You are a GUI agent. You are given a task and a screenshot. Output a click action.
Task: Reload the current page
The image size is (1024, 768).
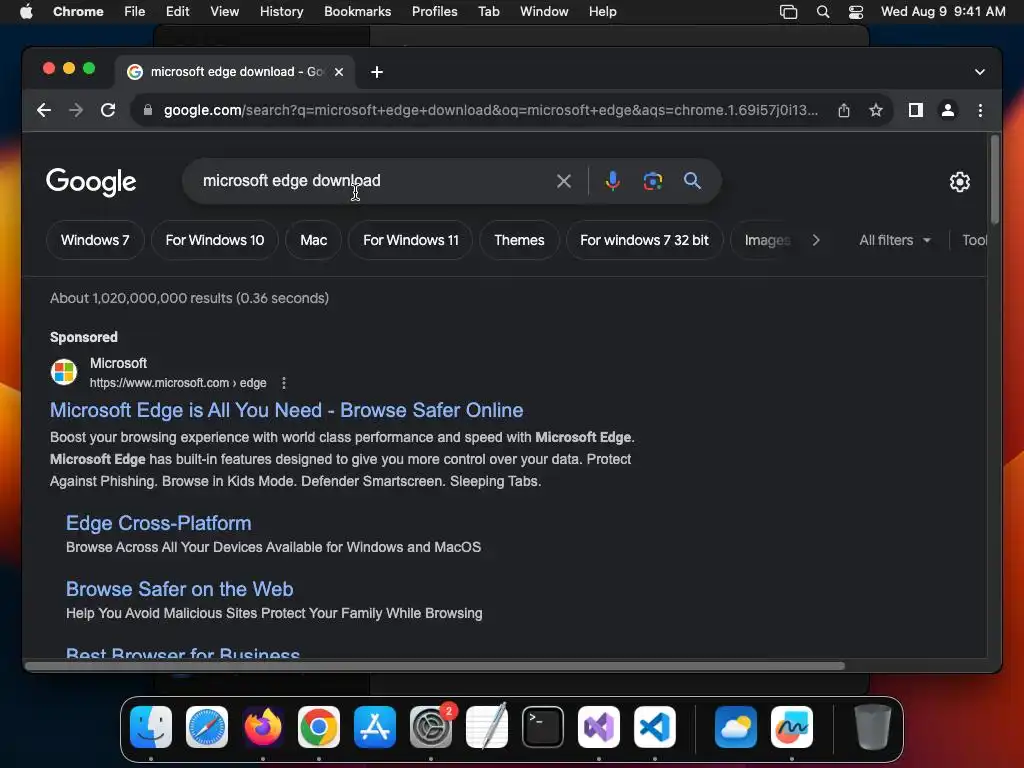(108, 110)
